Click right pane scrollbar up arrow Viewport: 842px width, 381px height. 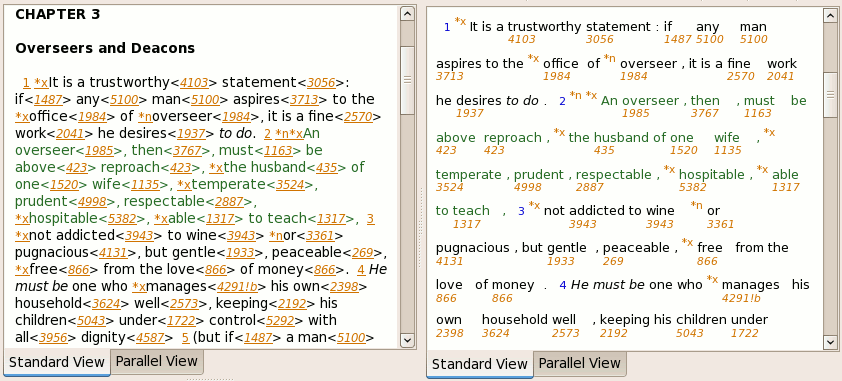[830, 16]
